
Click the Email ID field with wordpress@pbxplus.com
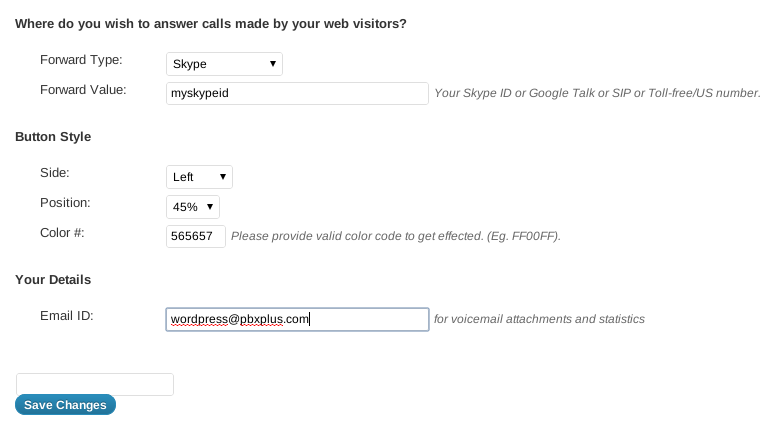coord(297,319)
